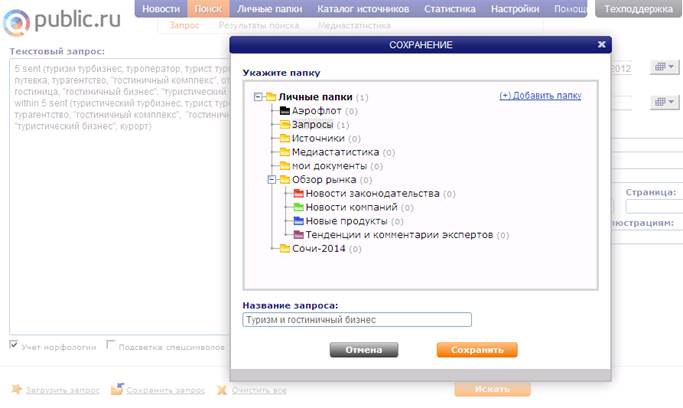Select the Обзор рынка folder label
Screen dimensions: 683x408
click(324, 180)
